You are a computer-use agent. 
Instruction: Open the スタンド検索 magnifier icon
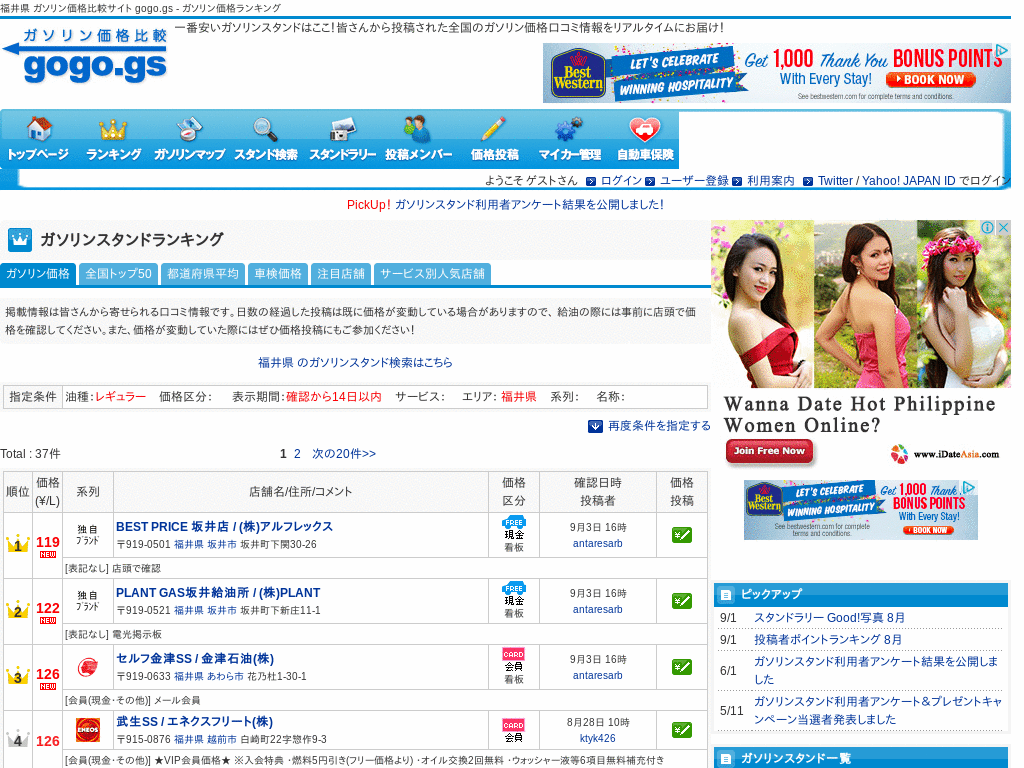click(x=265, y=129)
